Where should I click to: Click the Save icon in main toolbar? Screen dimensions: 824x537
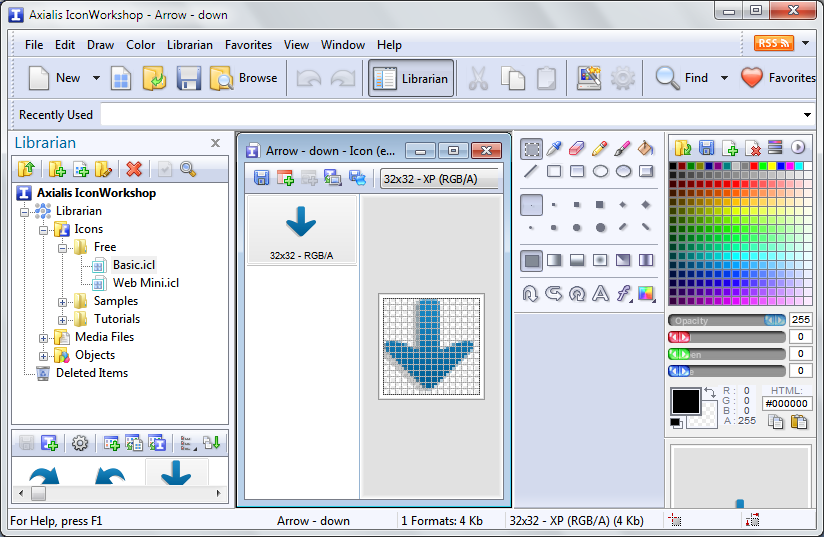coord(188,78)
